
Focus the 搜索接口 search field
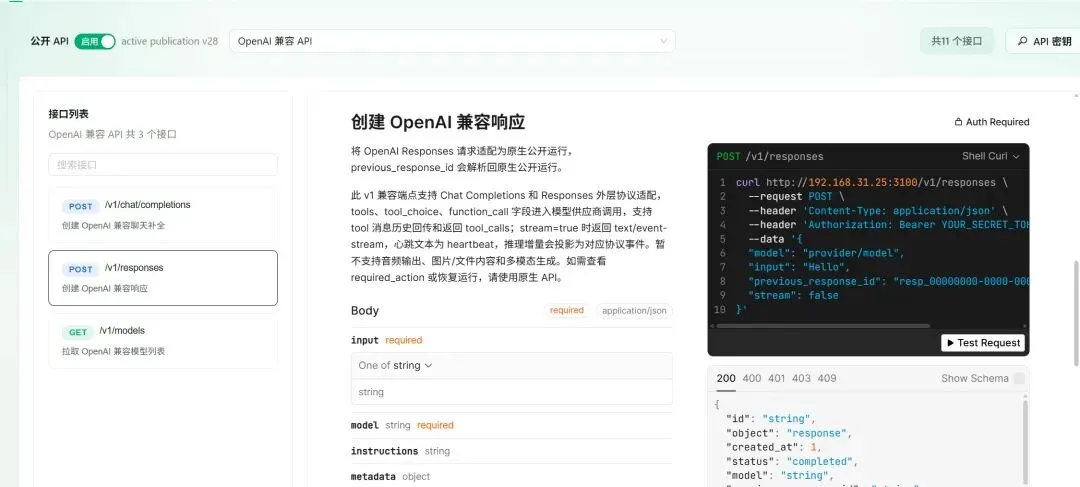163,165
